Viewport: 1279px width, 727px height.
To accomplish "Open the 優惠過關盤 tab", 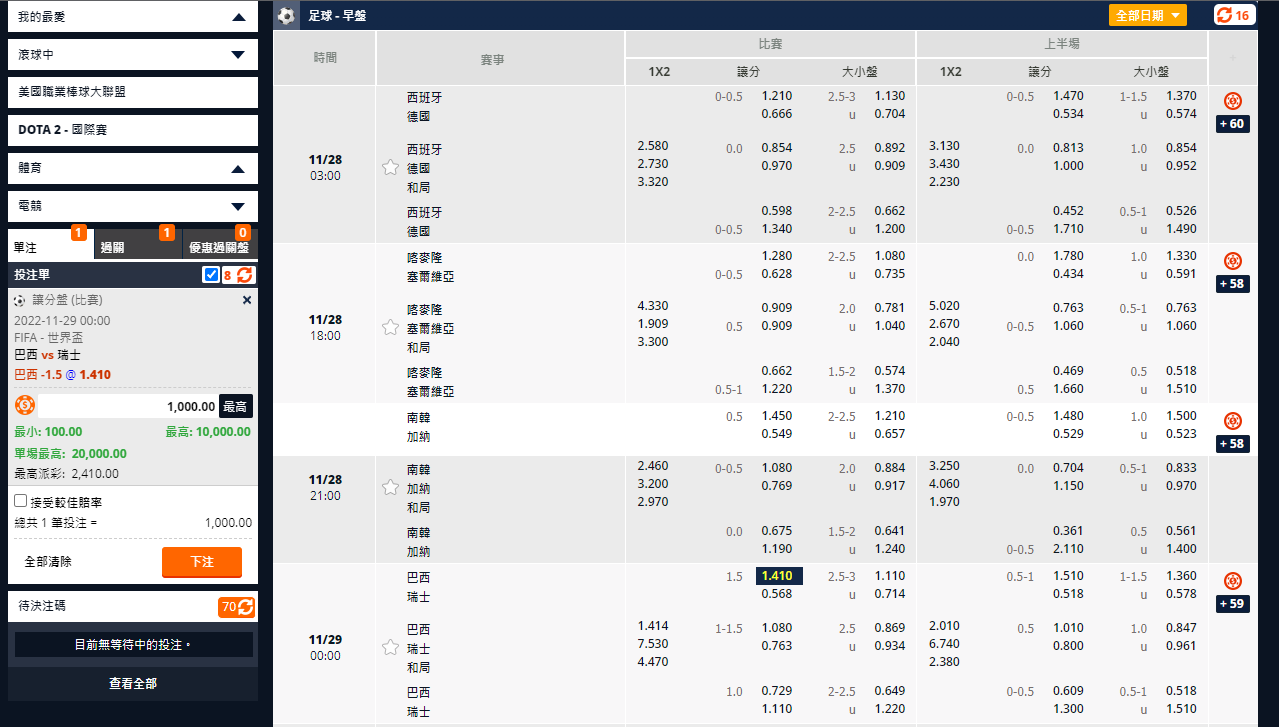I will (x=219, y=246).
